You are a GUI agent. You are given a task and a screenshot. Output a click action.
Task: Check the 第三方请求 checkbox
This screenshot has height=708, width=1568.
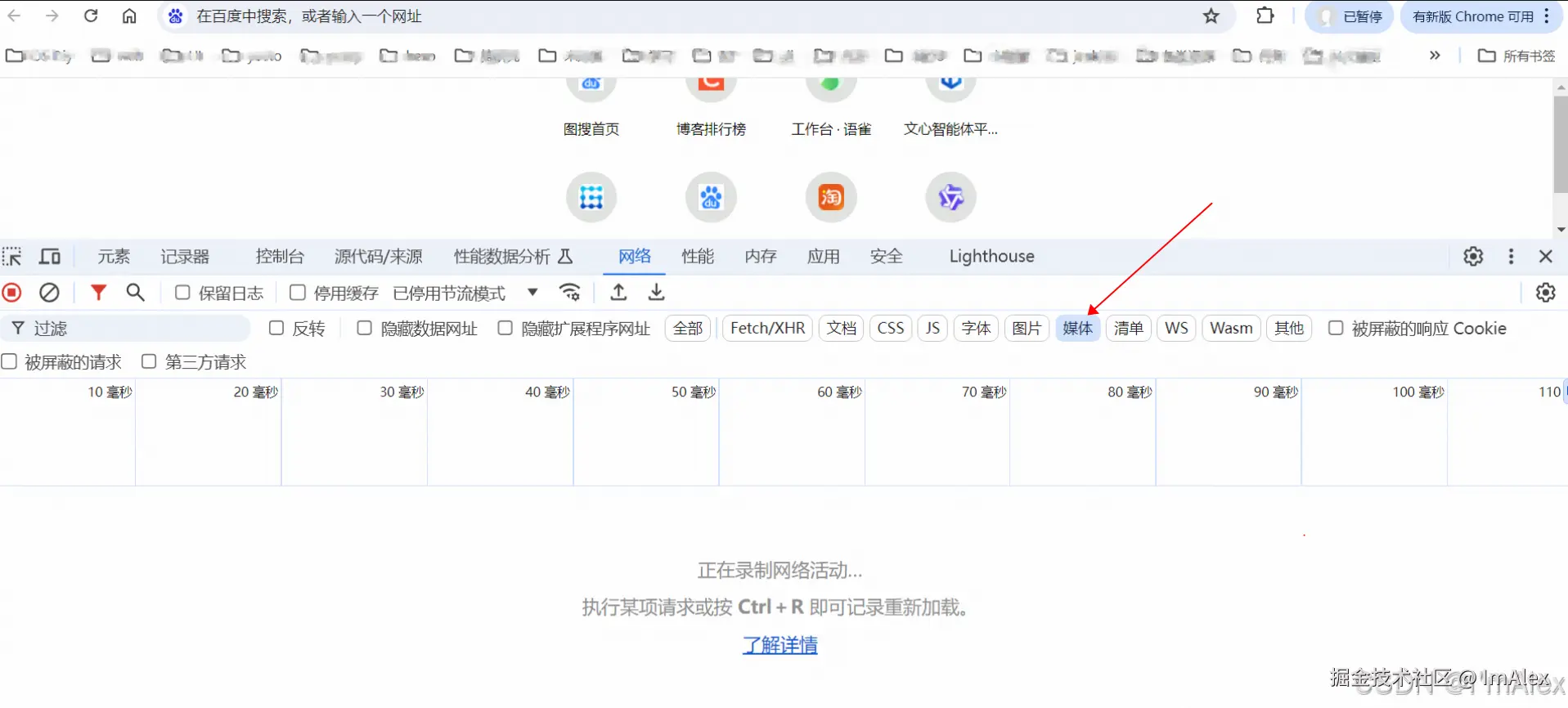[x=149, y=361]
